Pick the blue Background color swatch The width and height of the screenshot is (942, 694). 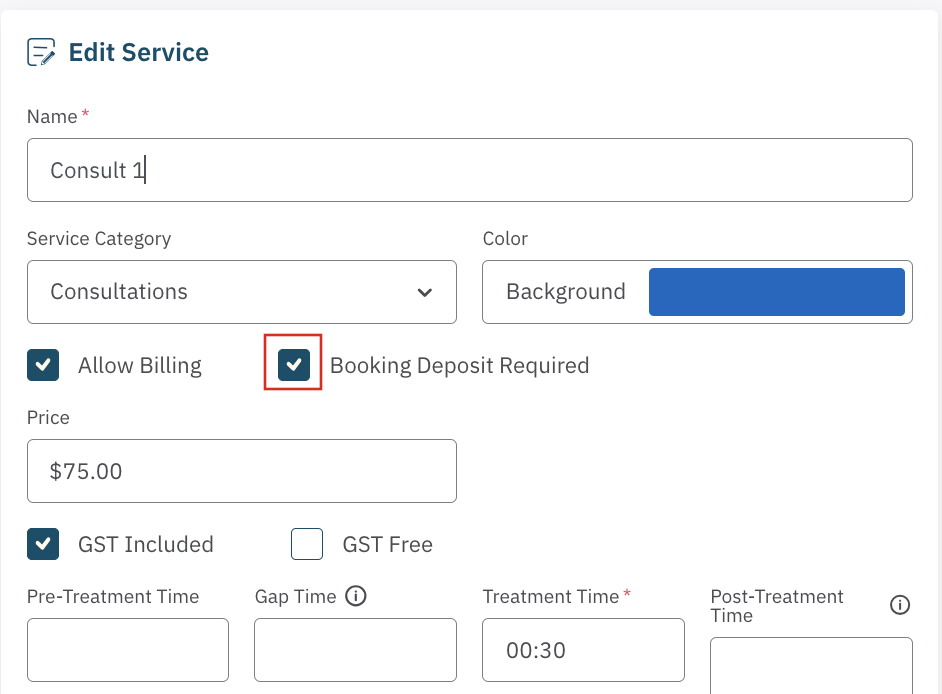click(x=776, y=292)
